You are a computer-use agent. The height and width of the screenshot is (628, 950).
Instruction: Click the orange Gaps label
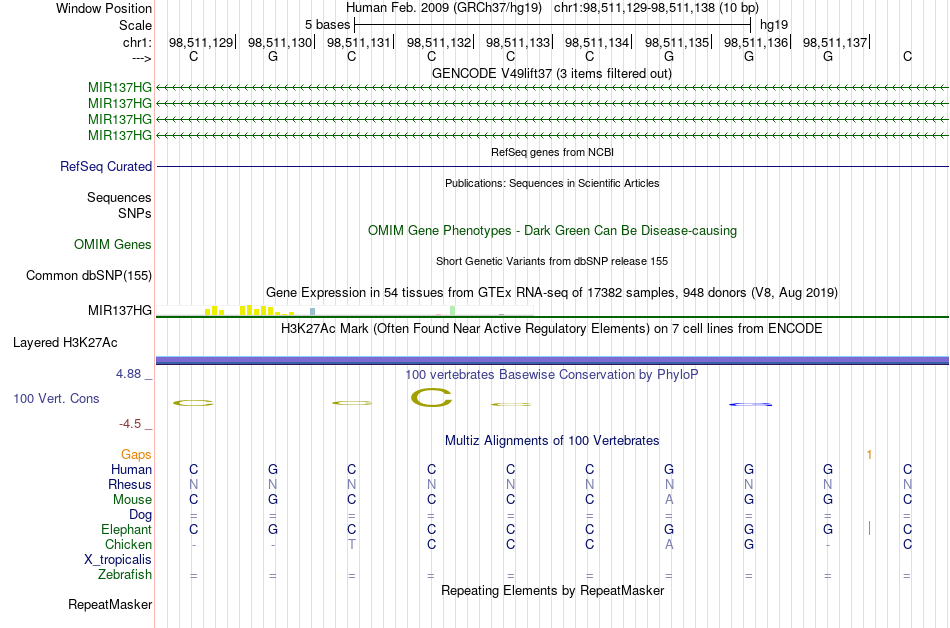tap(136, 454)
